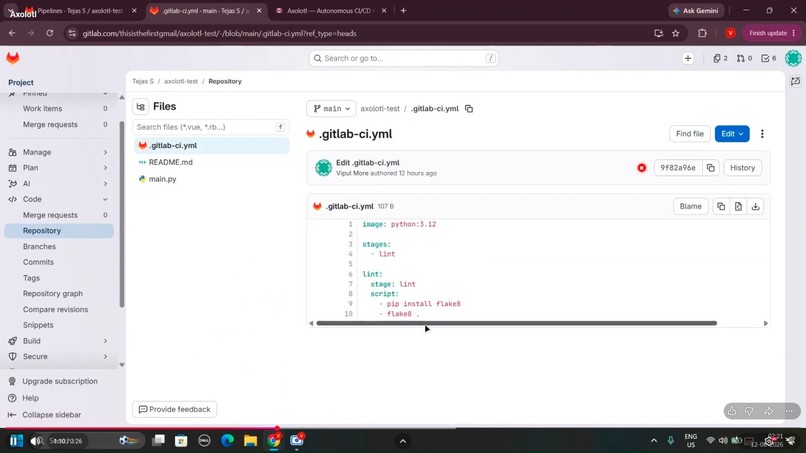This screenshot has width=806, height=453.
Task: Expand the Manage sidebar section
Action: [x=59, y=152]
